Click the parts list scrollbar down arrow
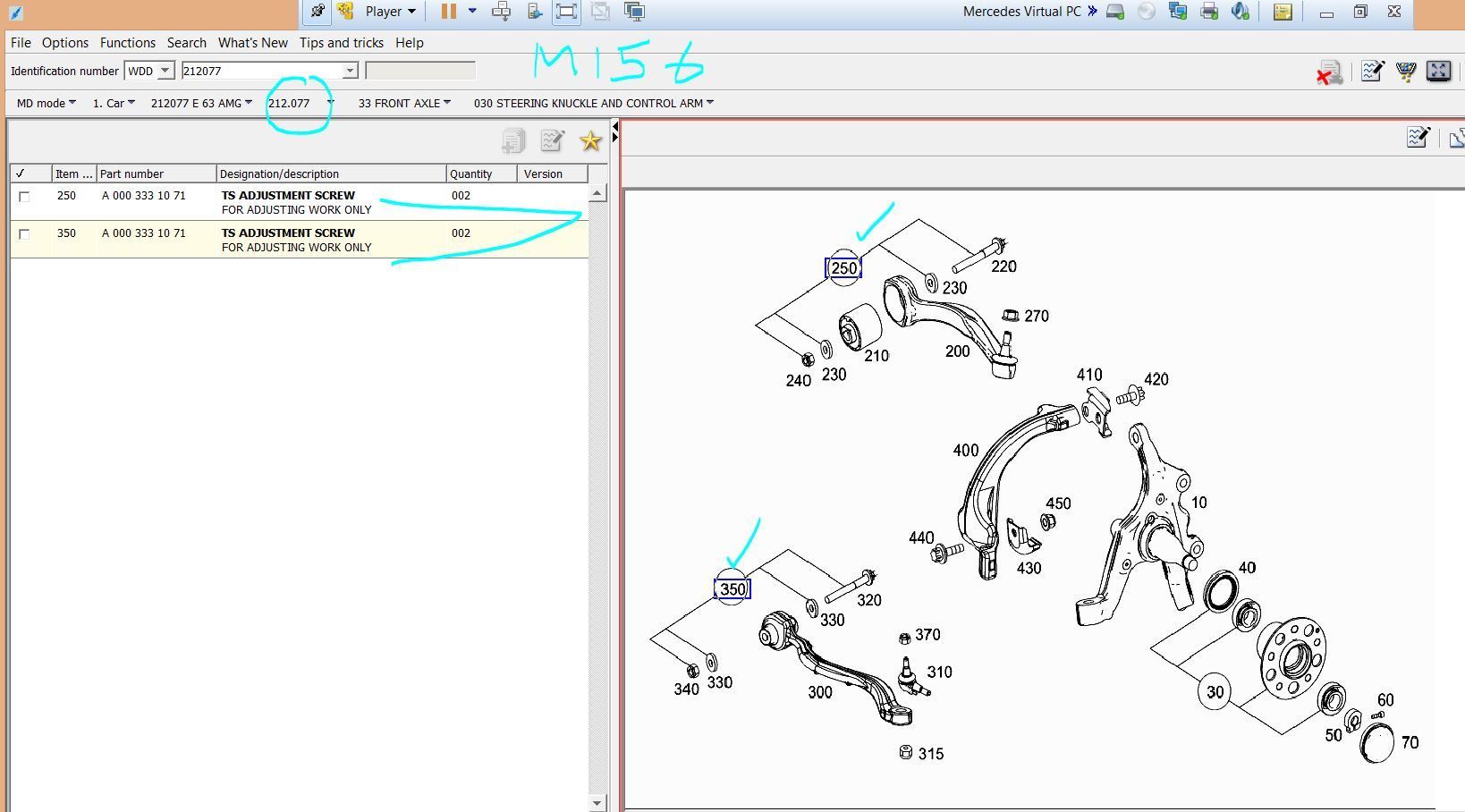 click(597, 803)
